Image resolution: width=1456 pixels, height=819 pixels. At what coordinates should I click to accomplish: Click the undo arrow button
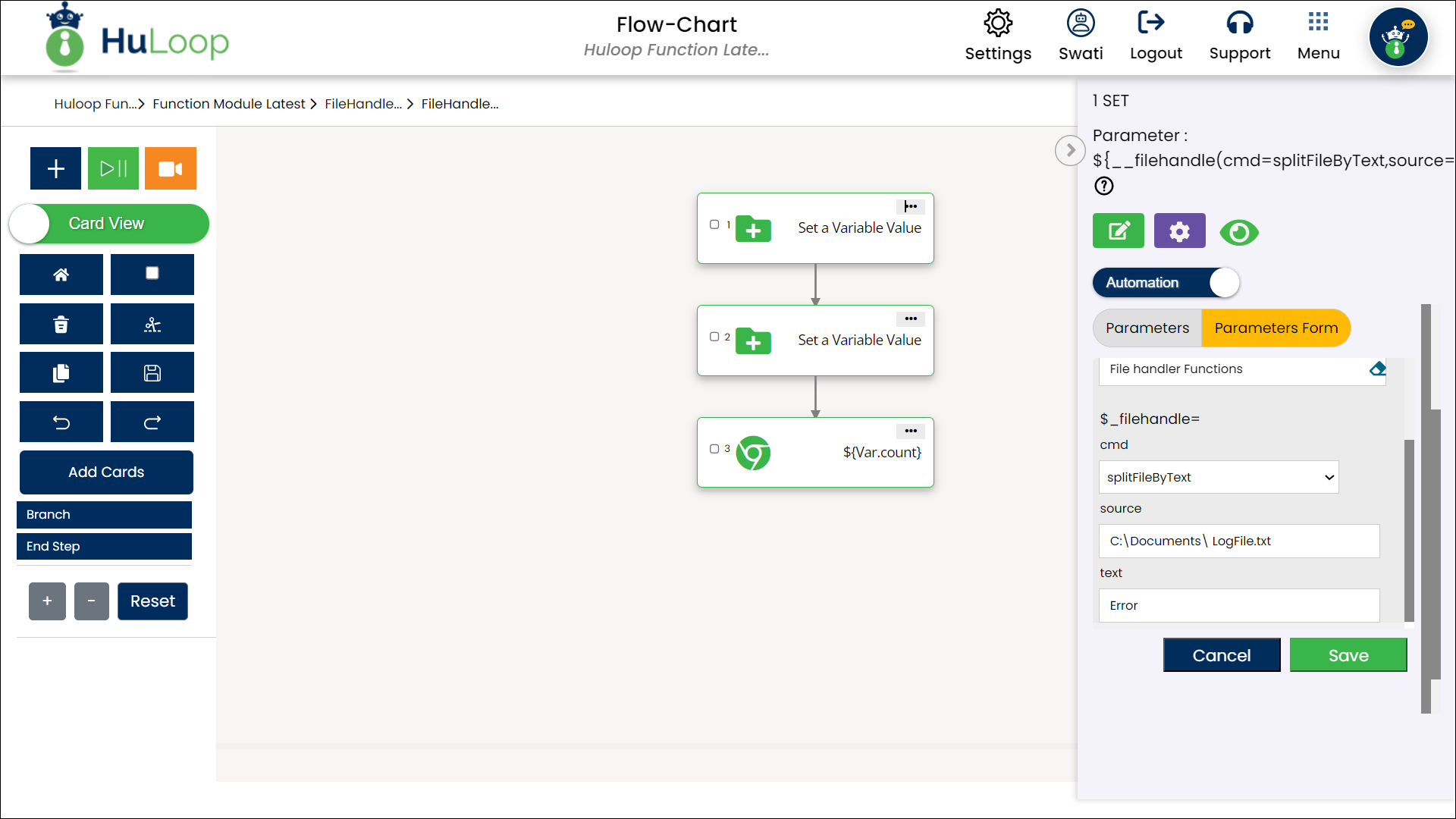click(x=61, y=422)
